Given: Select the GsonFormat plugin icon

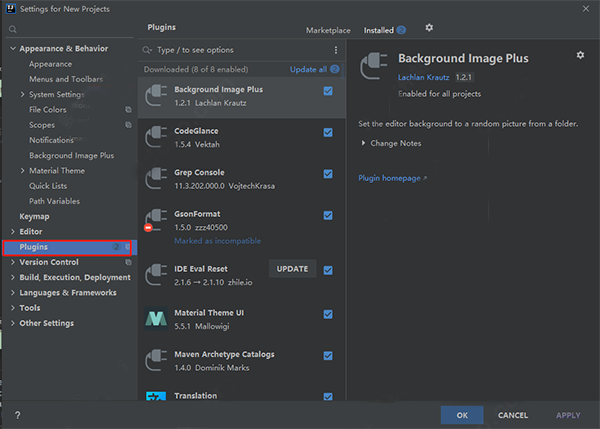Looking at the screenshot, I should [x=155, y=220].
